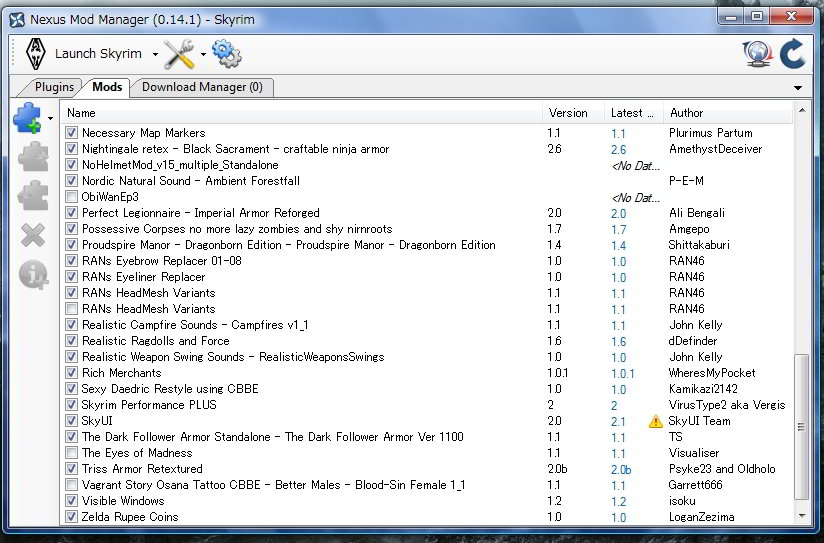Image resolution: width=824 pixels, height=543 pixels.
Task: Uncheck Visible Windows mod
Action: pyautogui.click(x=71, y=501)
